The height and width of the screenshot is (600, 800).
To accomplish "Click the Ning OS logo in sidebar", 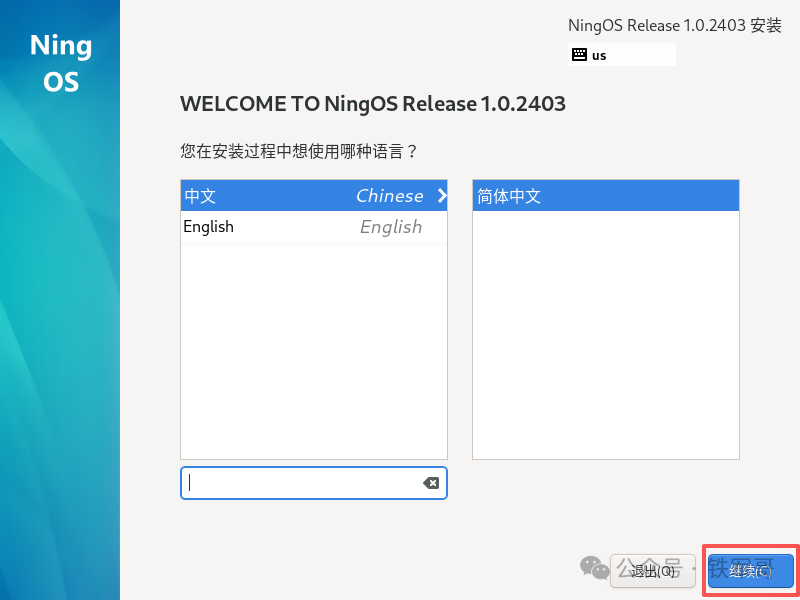I will [60, 63].
